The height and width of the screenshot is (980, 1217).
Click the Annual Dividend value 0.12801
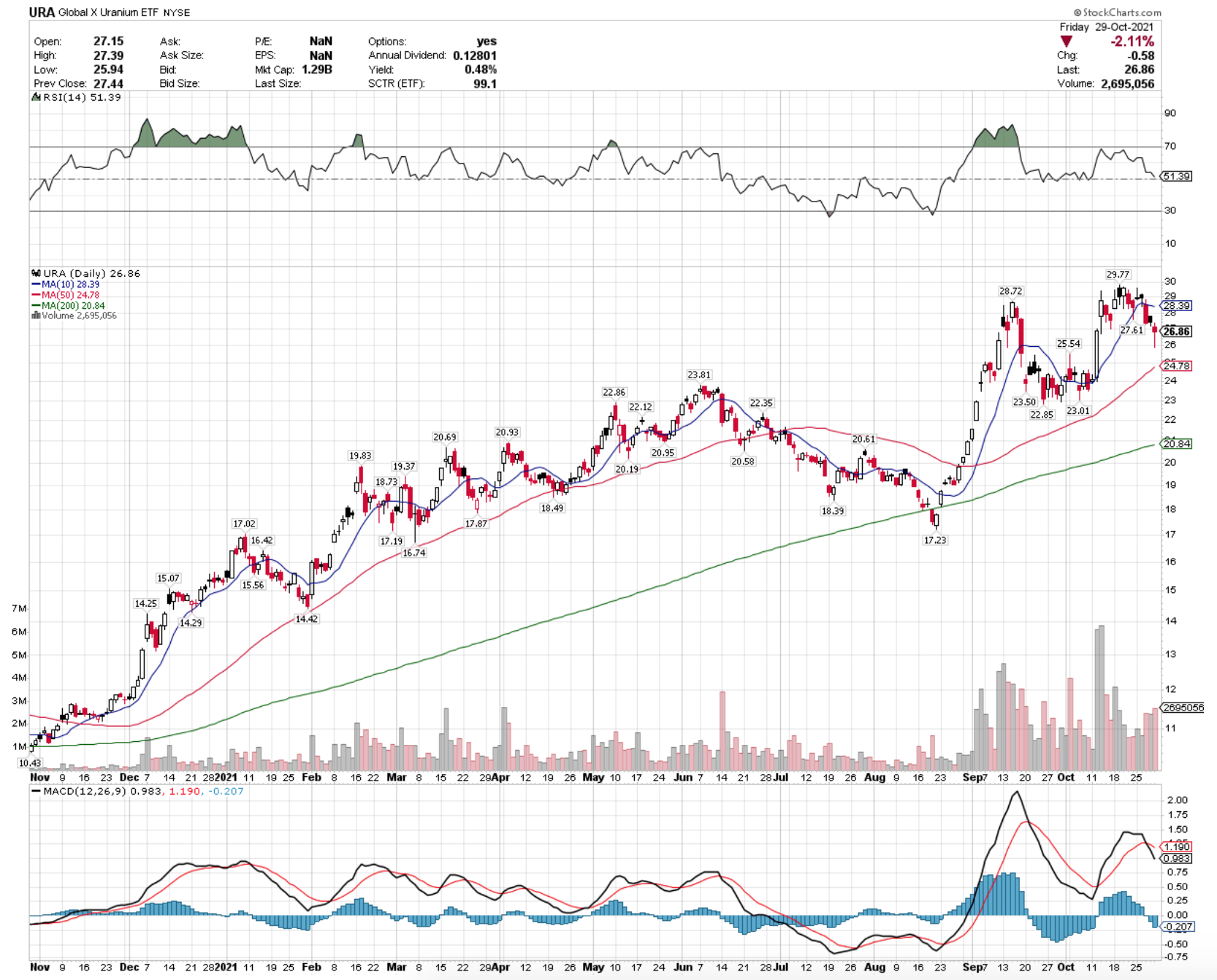click(x=475, y=55)
